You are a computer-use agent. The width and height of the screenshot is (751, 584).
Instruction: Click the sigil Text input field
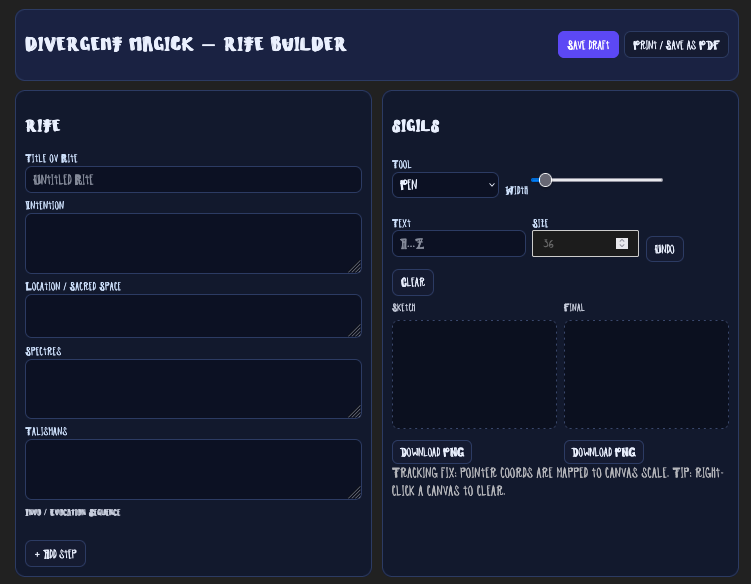(458, 243)
